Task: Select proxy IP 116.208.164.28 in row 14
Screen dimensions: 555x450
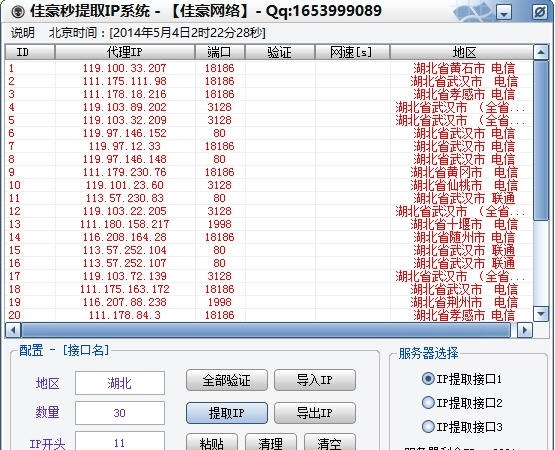Action: coord(125,237)
